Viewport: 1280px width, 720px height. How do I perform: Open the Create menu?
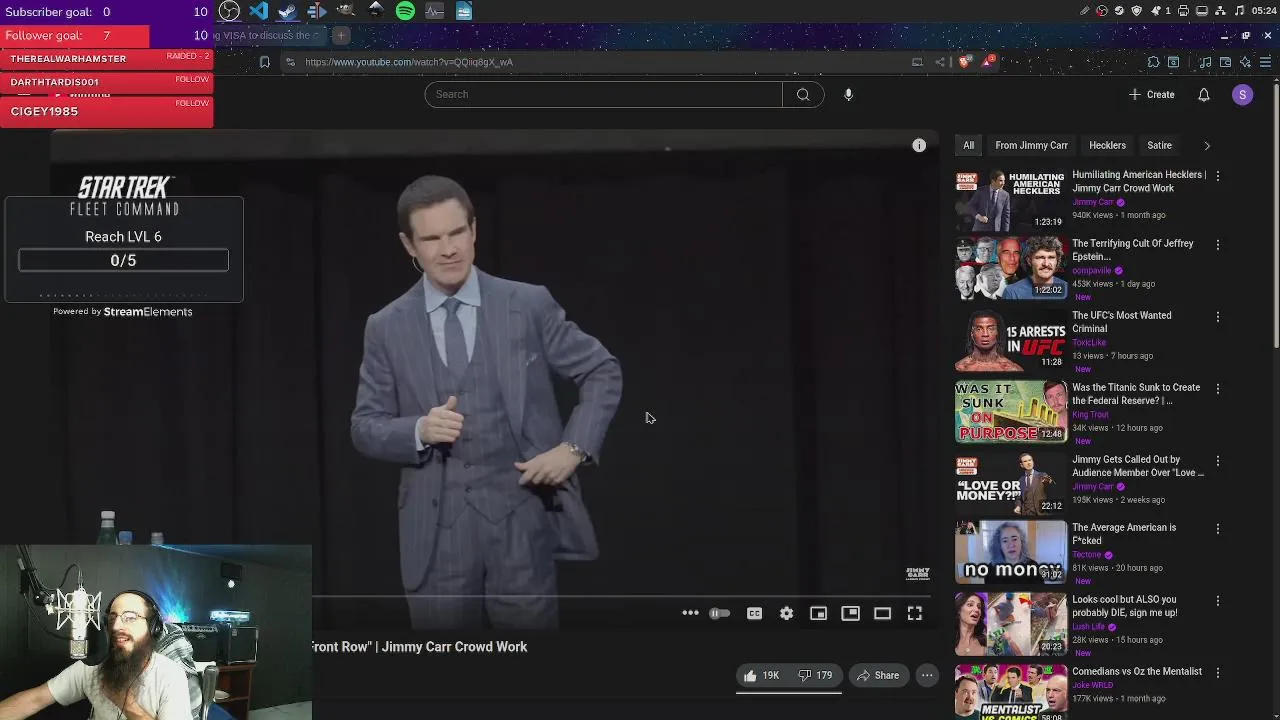click(1151, 94)
